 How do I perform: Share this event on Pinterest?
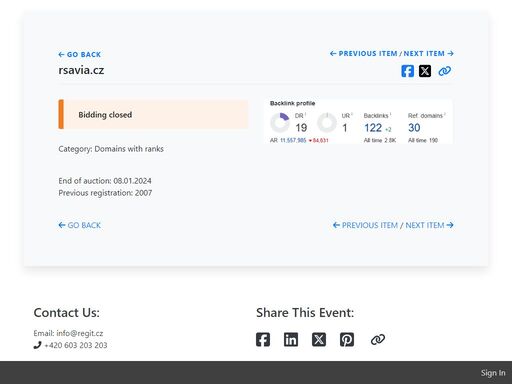point(347,340)
